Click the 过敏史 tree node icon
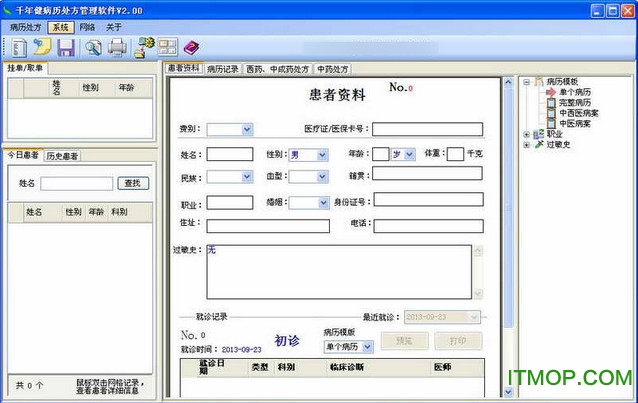Viewport: 638px width, 403px height. click(x=539, y=144)
